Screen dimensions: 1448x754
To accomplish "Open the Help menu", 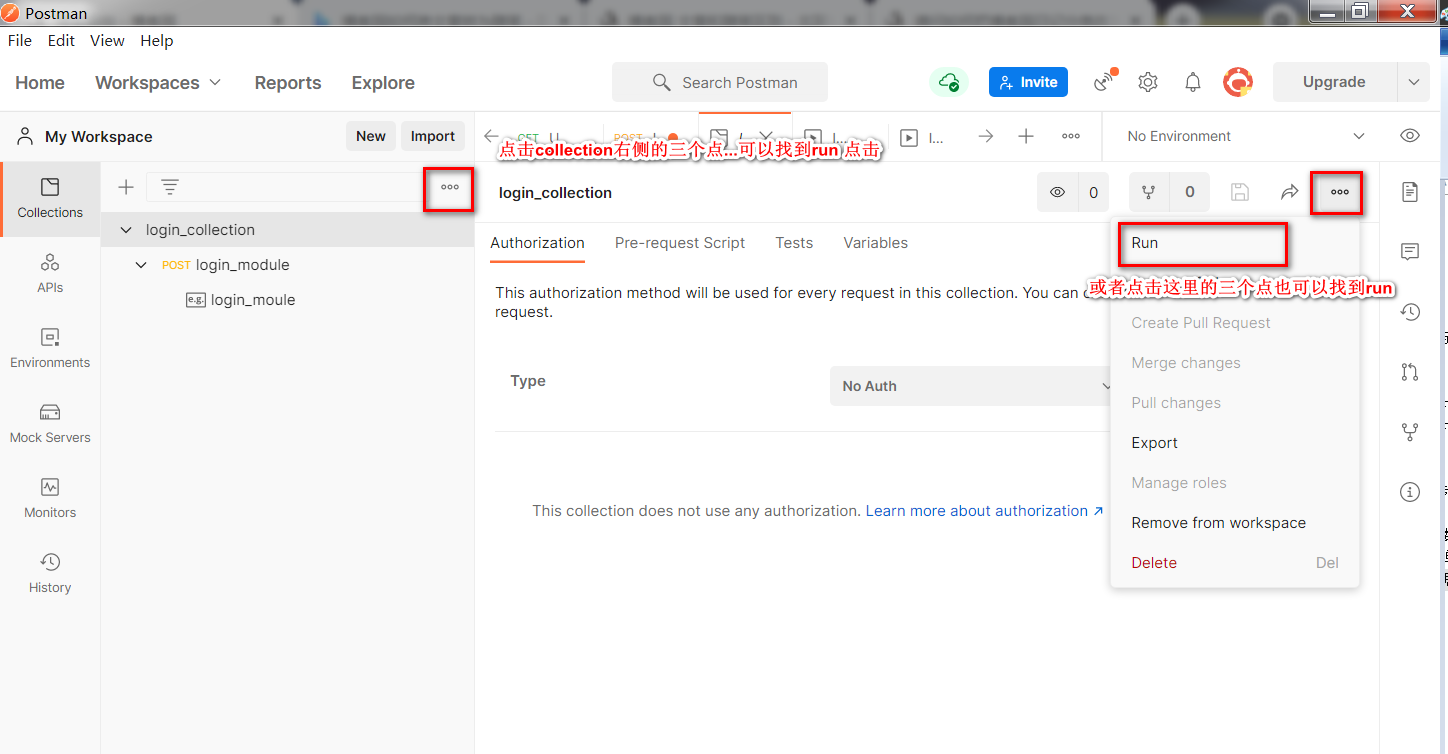I will 157,40.
